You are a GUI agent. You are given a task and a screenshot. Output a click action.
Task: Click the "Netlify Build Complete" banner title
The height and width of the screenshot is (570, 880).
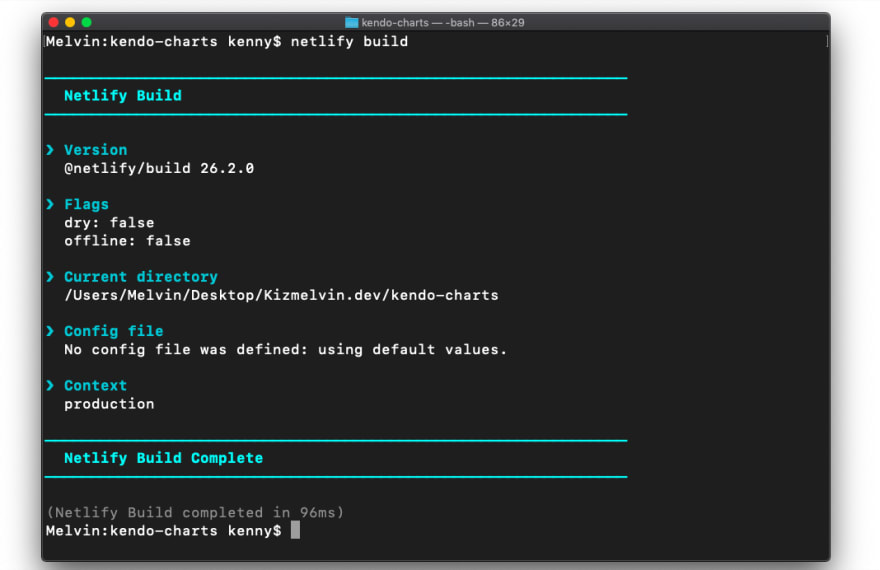[x=163, y=458]
